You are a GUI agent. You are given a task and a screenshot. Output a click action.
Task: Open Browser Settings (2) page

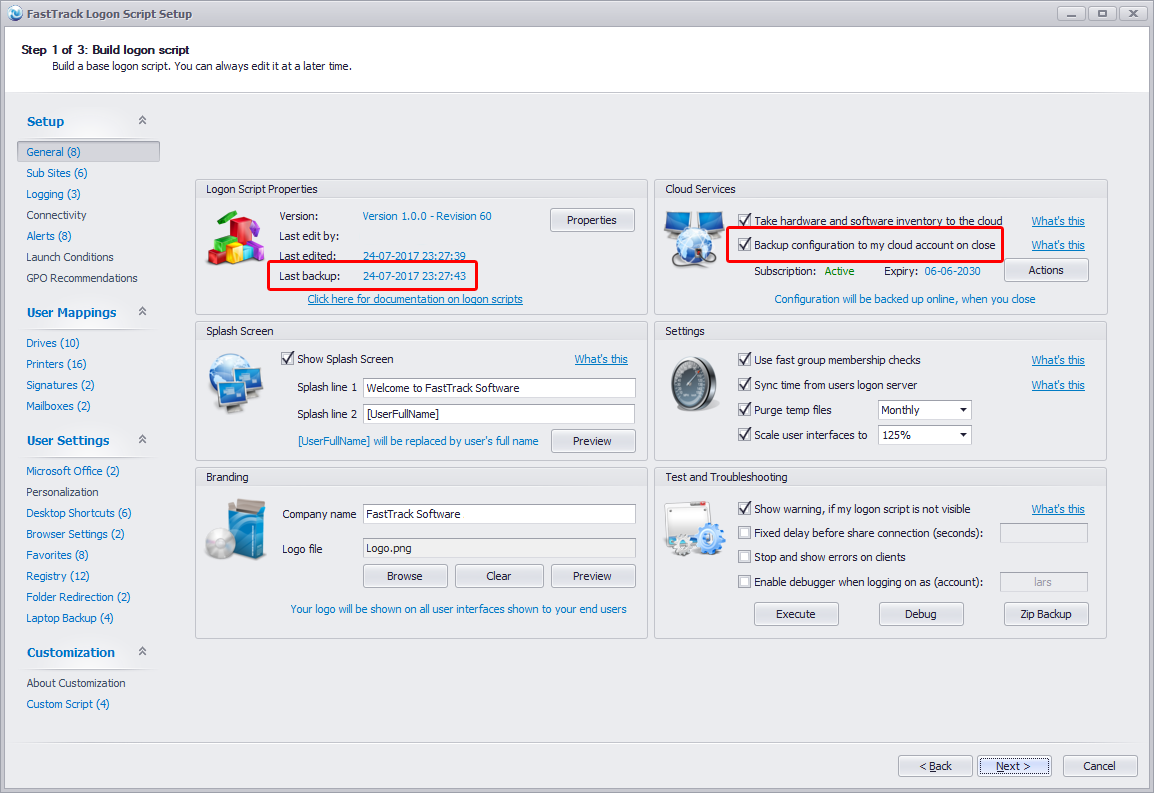(75, 534)
